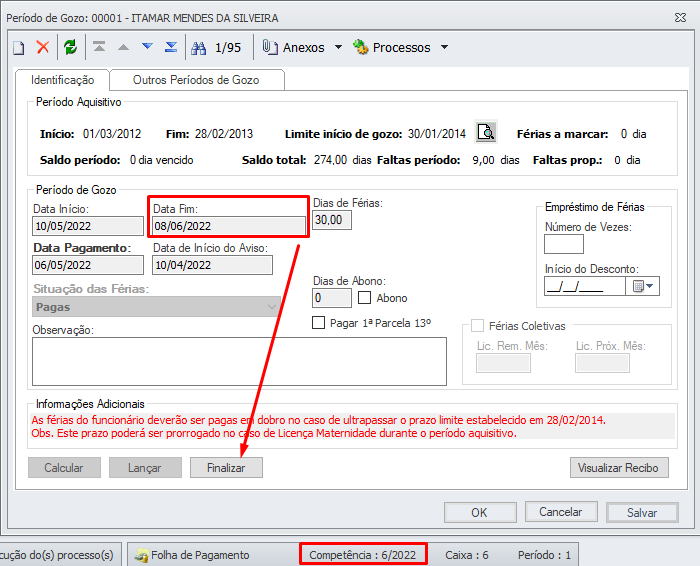Click Caixa : 6 in status bar
The width and height of the screenshot is (700, 566).
(x=467, y=555)
